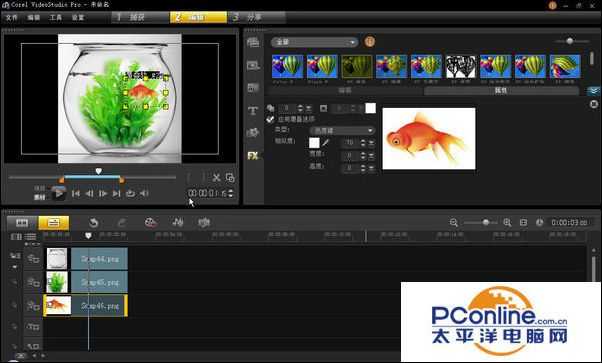
Task: Select the black-and-white filter thumbnail
Action: coord(461,66)
